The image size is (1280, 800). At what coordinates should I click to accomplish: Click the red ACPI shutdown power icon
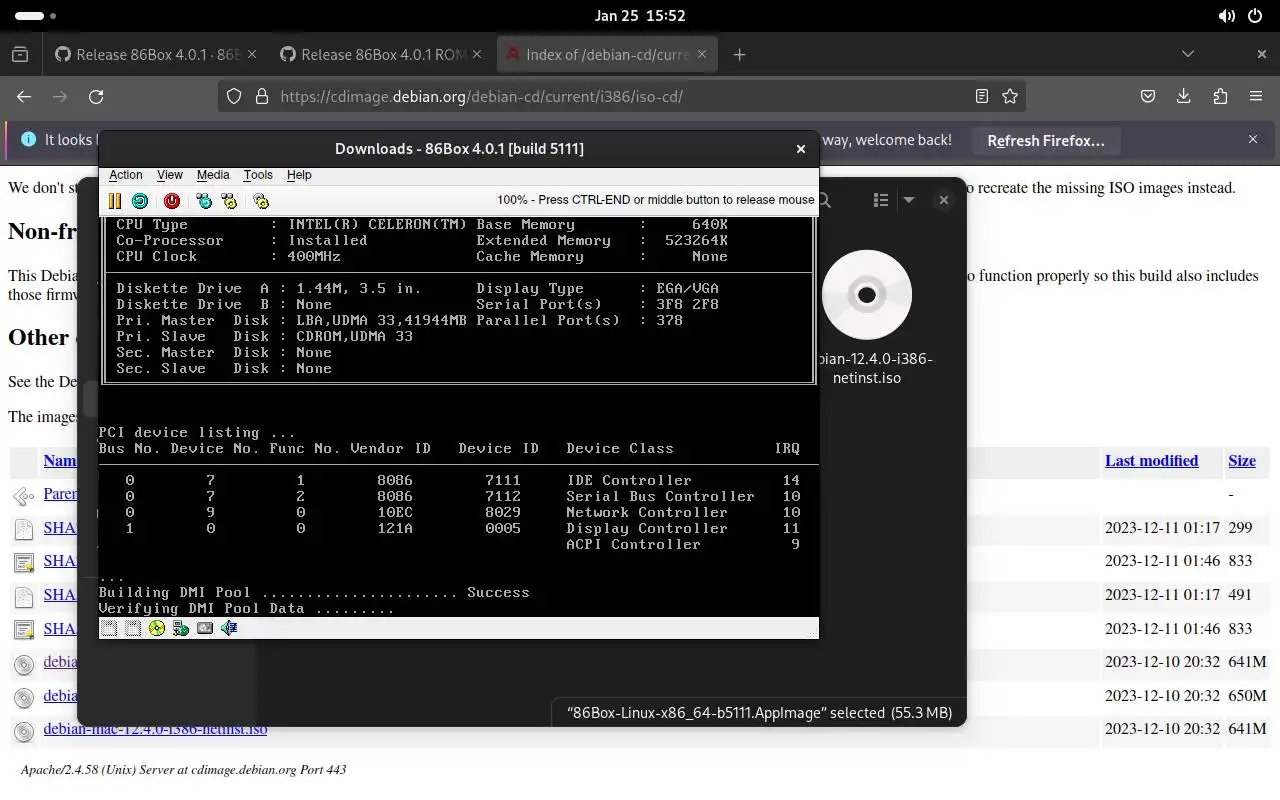pos(172,201)
